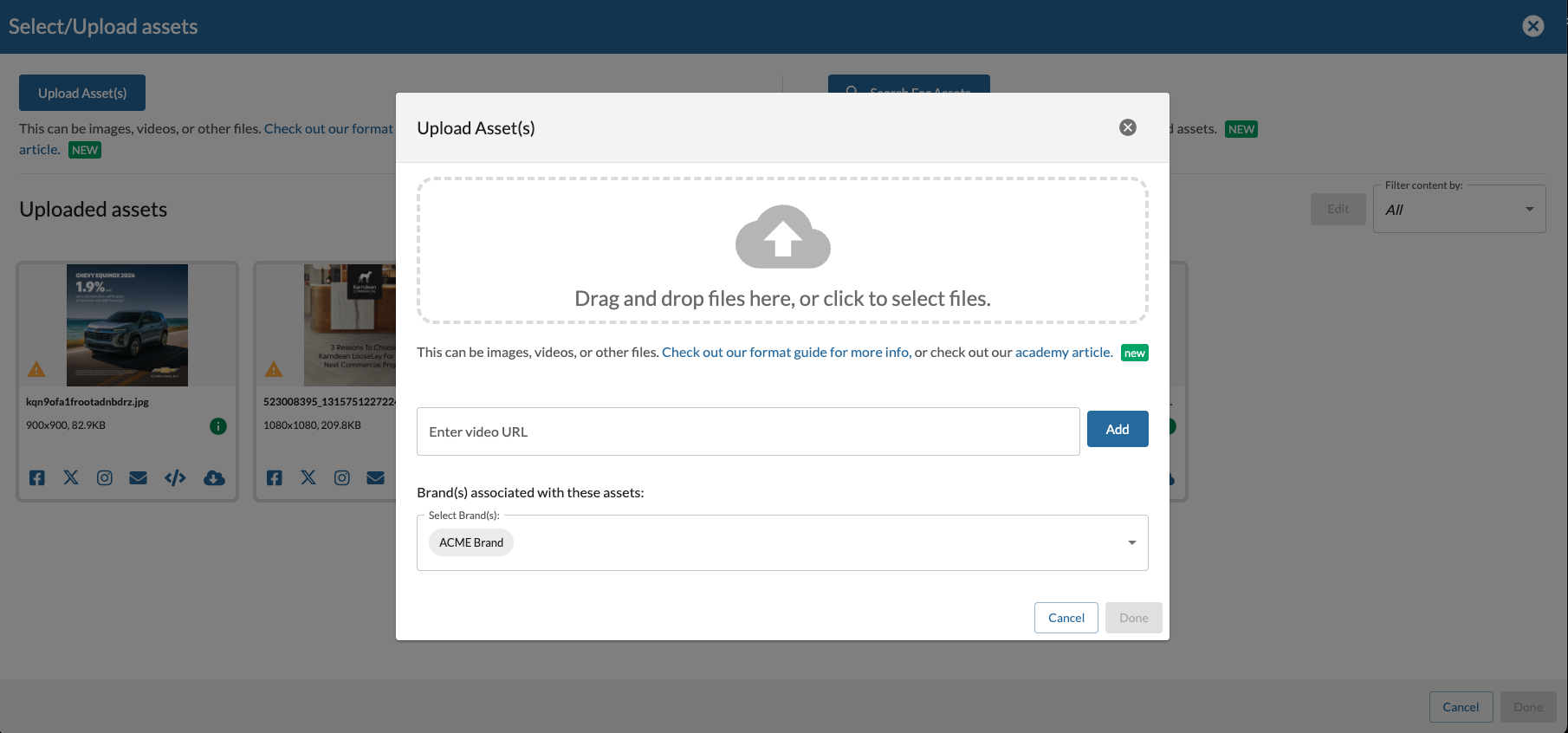Screen dimensions: 1568x733
Task: Share kqn9ofa1frootadnbdrz.jpg to Facebook
Action: (37, 478)
